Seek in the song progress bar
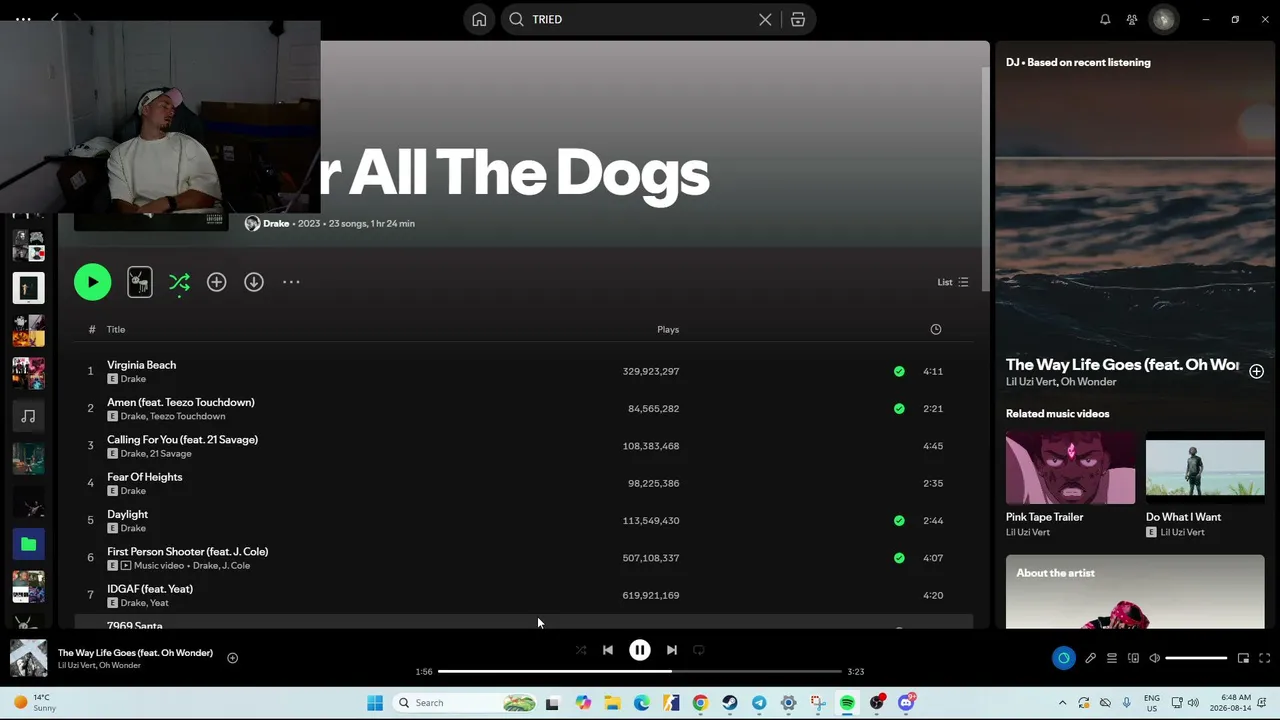Image resolution: width=1280 pixels, height=720 pixels. coord(640,671)
